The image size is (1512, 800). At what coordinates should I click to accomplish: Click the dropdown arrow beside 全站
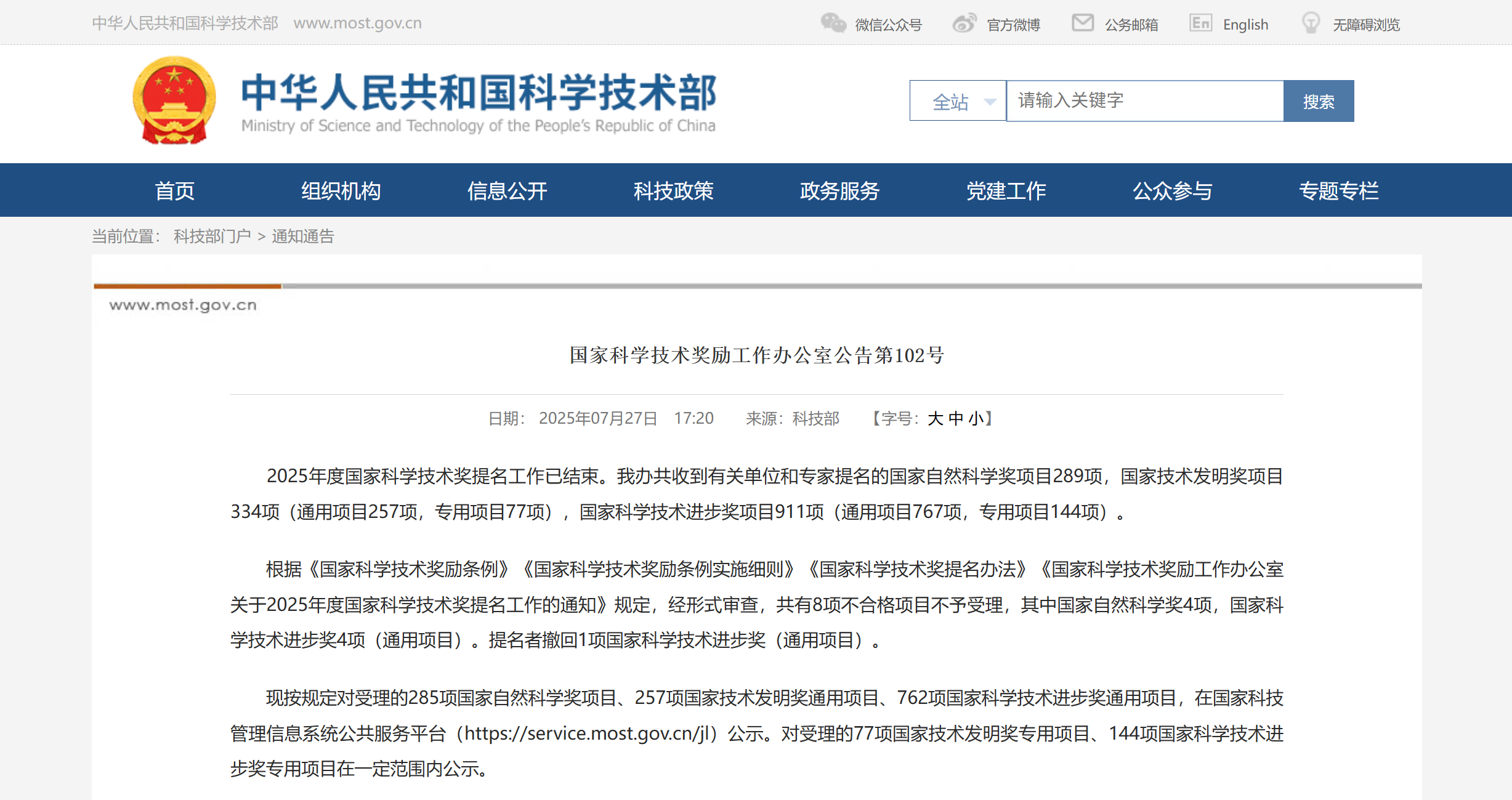pos(990,102)
